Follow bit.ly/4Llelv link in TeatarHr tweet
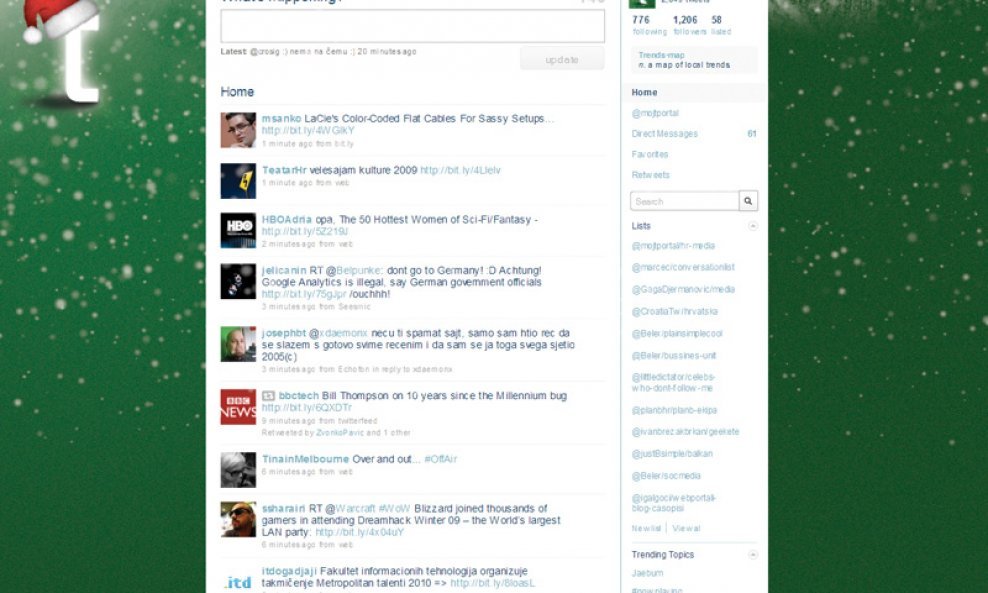This screenshot has height=593, width=988. (x=460, y=170)
